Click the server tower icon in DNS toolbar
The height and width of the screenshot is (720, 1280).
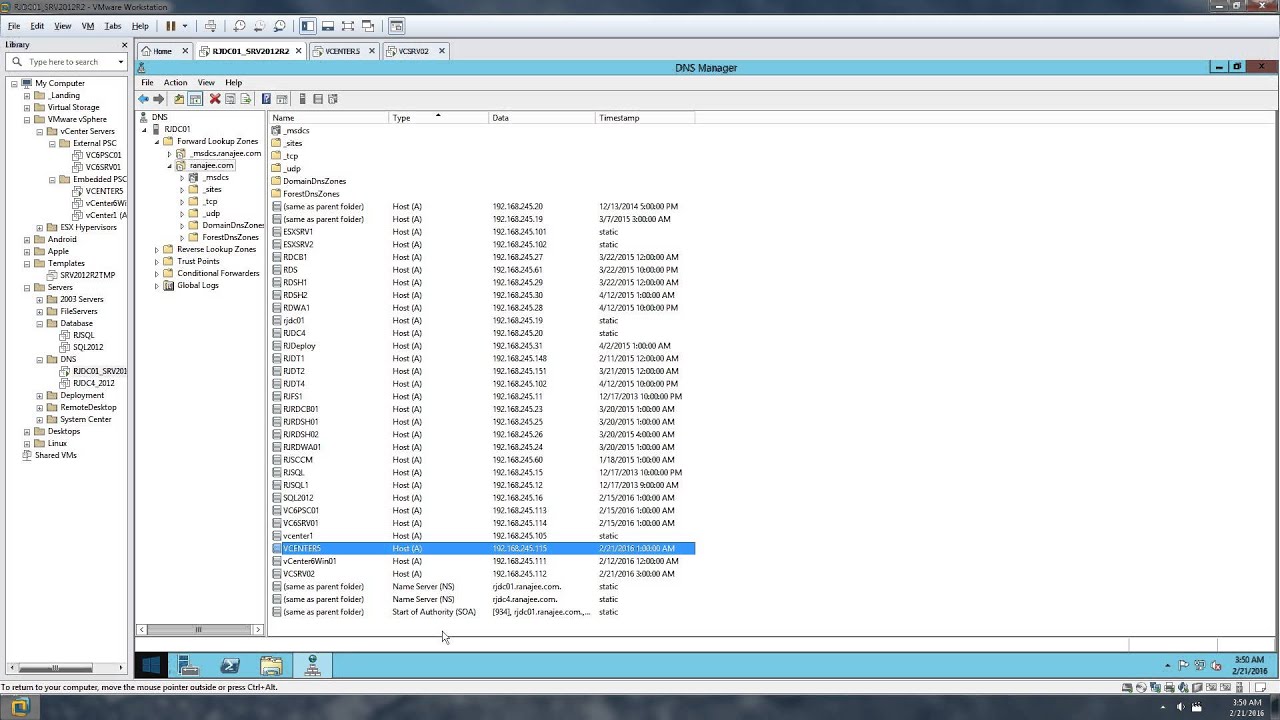pyautogui.click(x=302, y=99)
